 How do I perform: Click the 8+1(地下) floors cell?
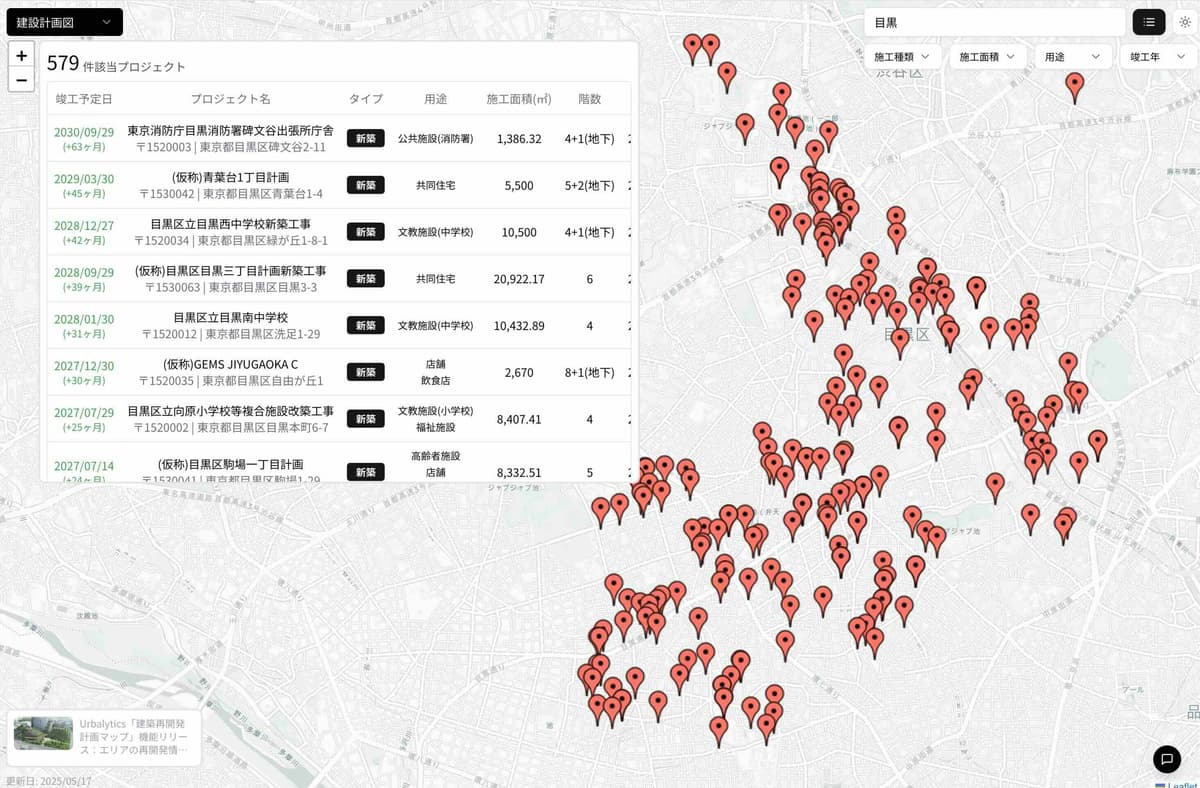pyautogui.click(x=590, y=372)
